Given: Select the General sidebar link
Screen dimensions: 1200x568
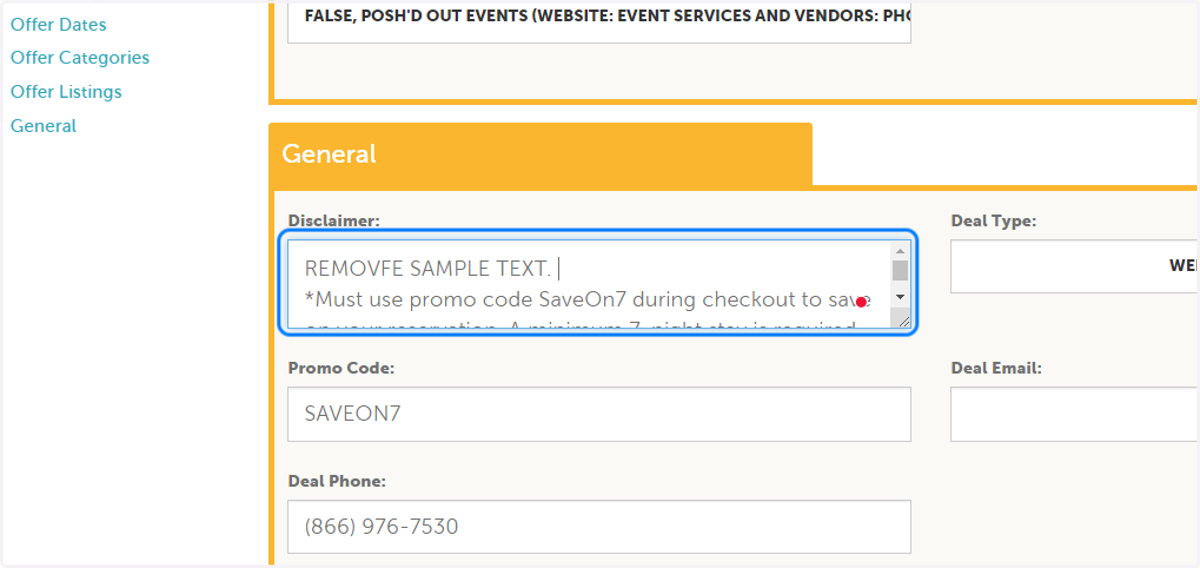Looking at the screenshot, I should [x=43, y=126].
